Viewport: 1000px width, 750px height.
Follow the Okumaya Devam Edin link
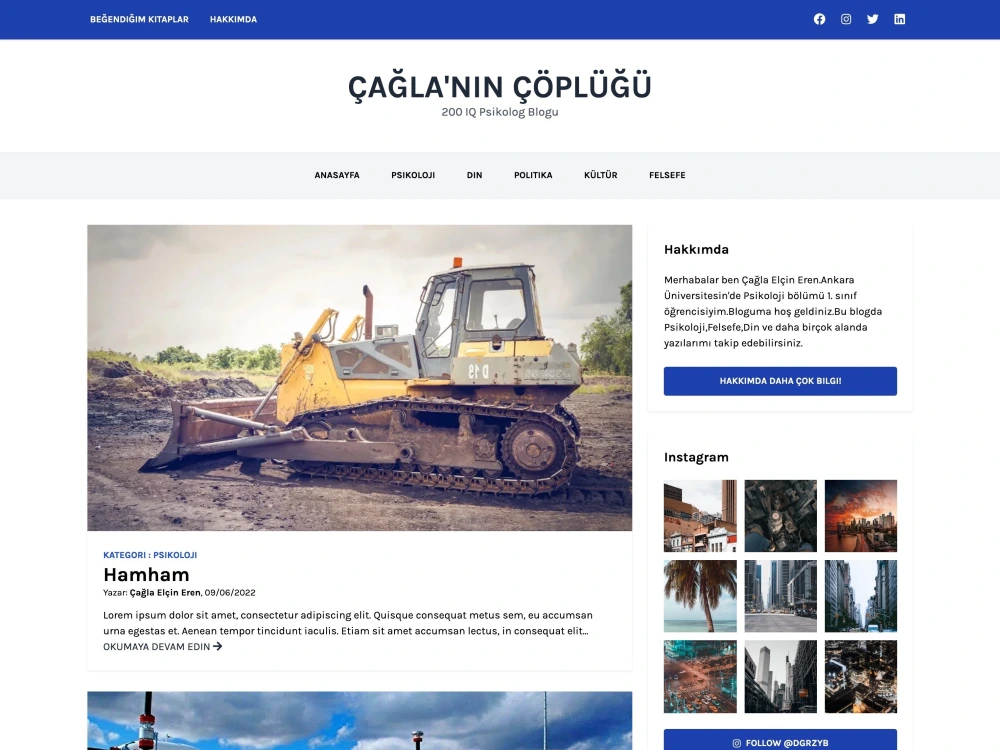[163, 646]
